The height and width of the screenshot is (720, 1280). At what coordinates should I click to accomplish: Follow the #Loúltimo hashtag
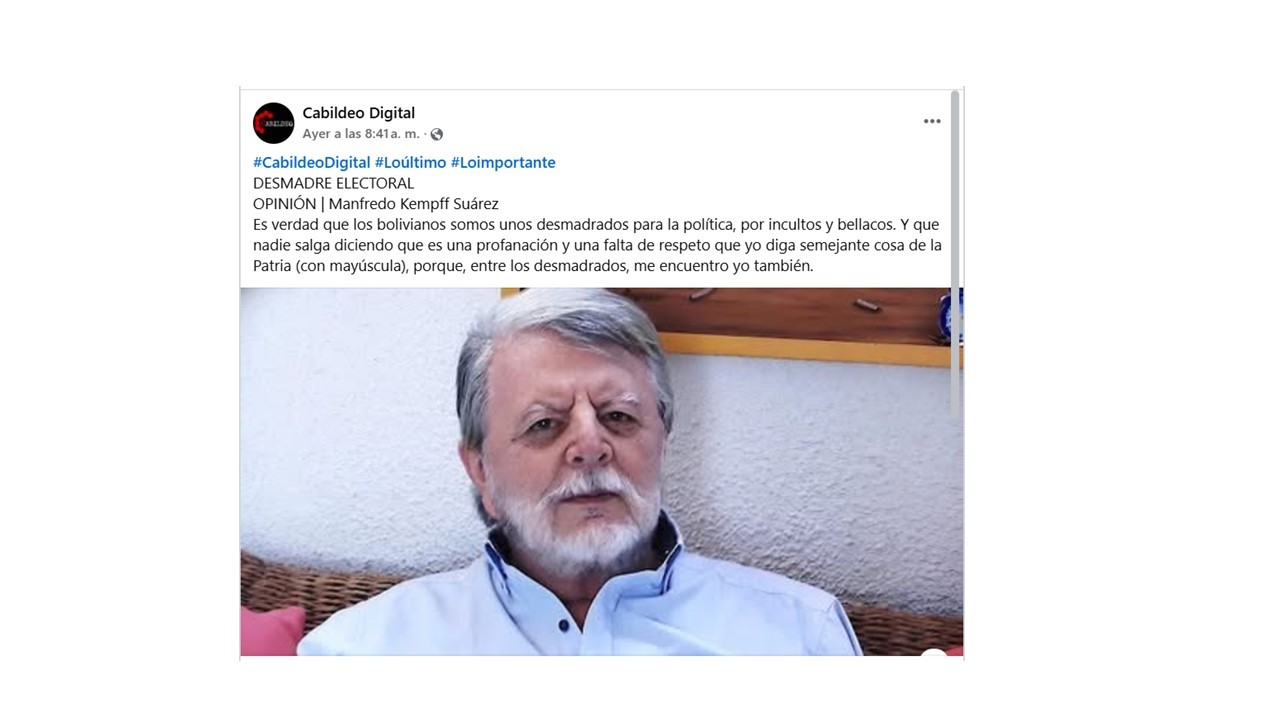click(x=411, y=162)
